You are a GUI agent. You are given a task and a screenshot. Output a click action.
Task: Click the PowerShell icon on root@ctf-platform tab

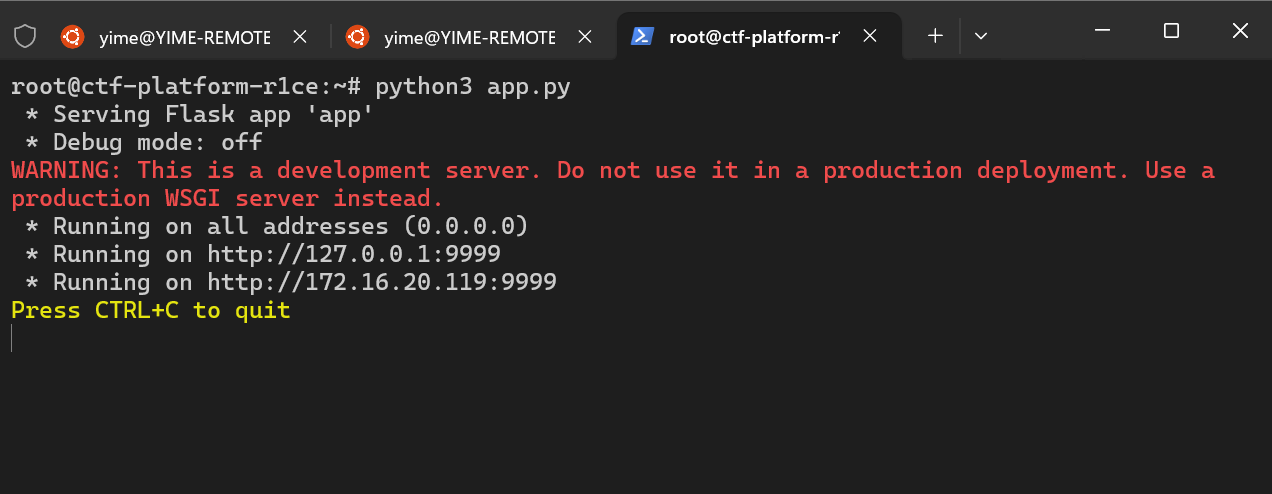pos(642,37)
